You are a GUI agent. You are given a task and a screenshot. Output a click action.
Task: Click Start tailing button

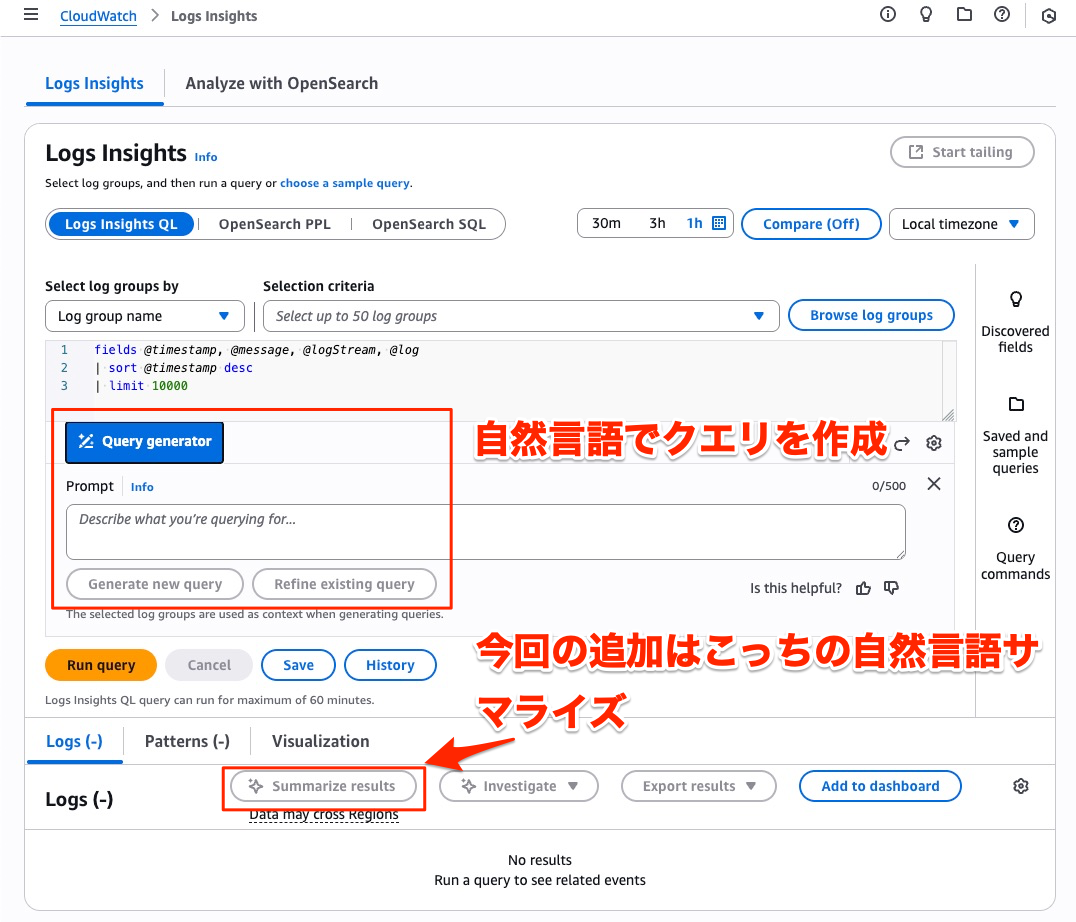(962, 152)
